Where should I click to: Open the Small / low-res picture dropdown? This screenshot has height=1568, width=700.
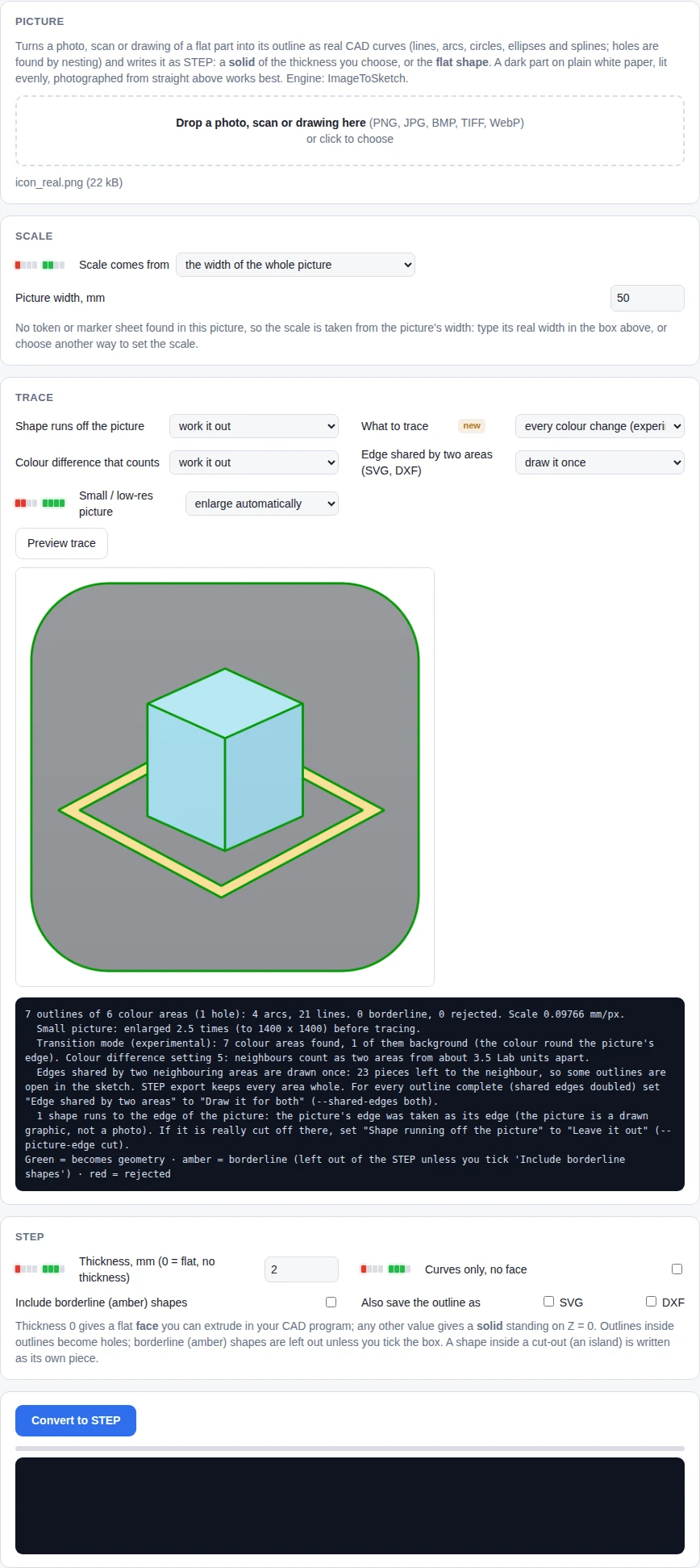point(262,504)
